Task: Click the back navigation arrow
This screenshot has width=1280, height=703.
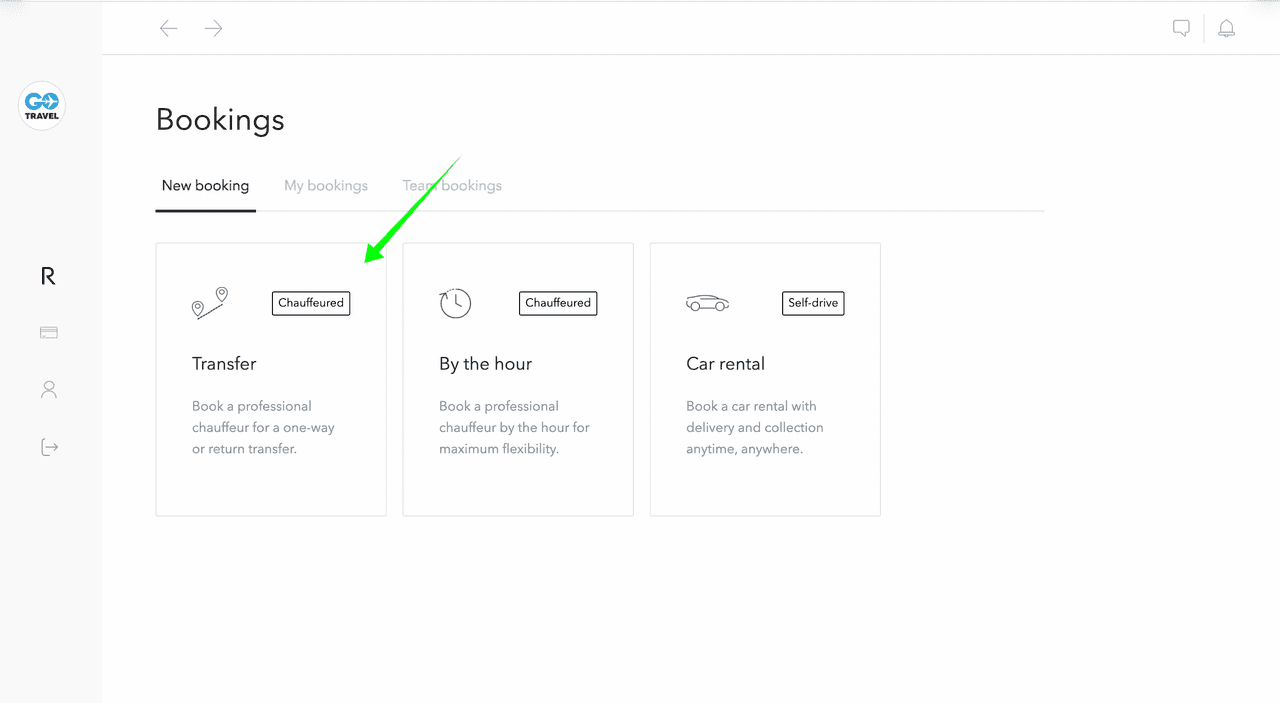Action: pyautogui.click(x=169, y=28)
